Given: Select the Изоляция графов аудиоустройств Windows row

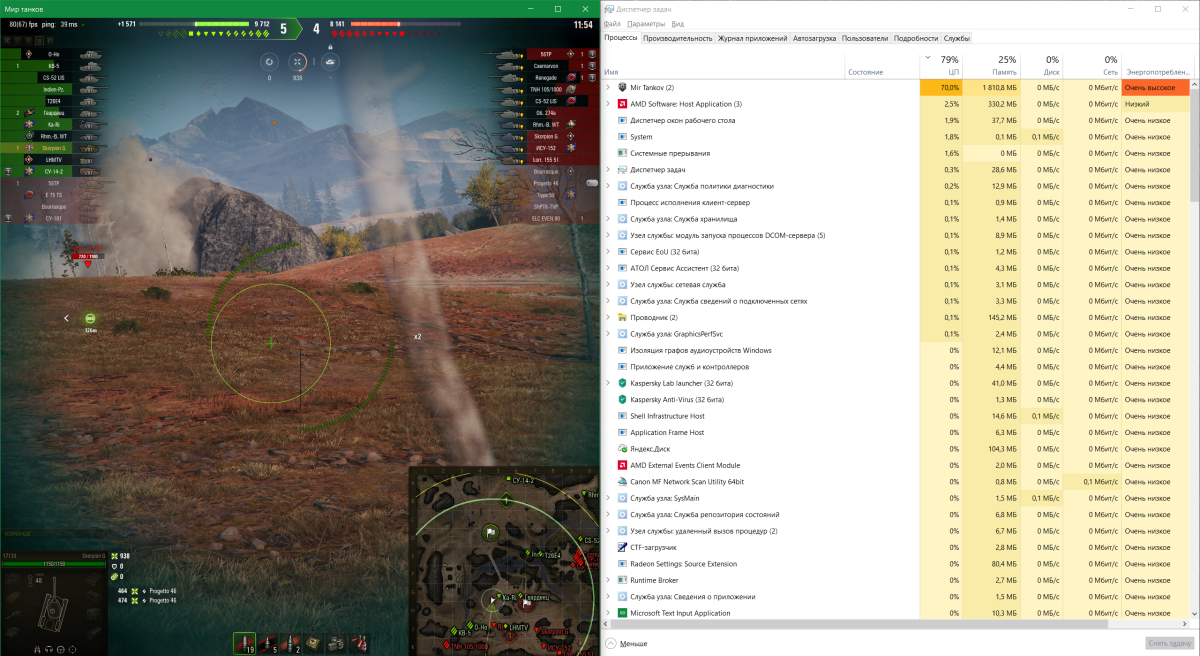Looking at the screenshot, I should (x=896, y=350).
